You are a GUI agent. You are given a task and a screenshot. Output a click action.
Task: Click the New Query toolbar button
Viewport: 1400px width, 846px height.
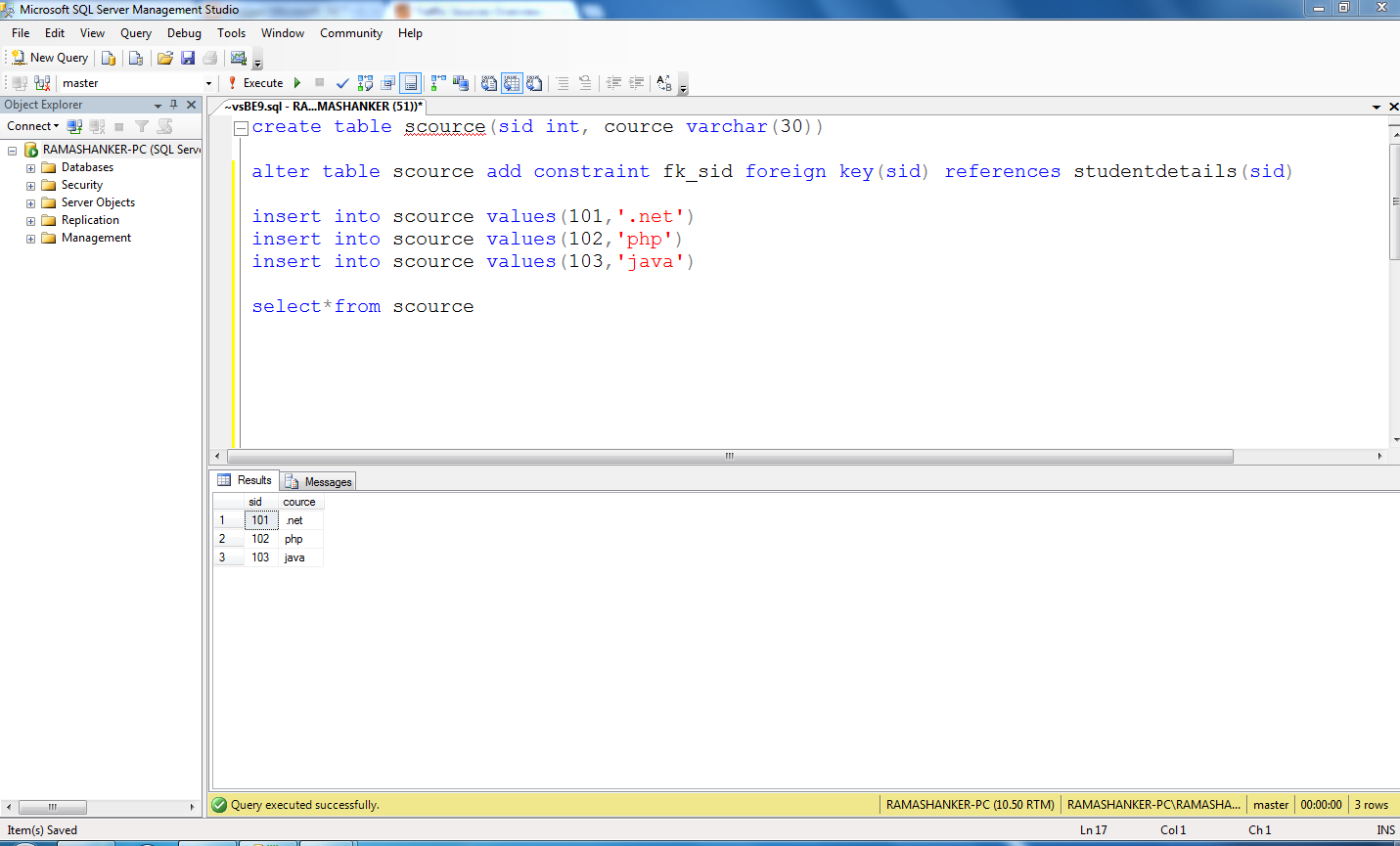[x=47, y=57]
